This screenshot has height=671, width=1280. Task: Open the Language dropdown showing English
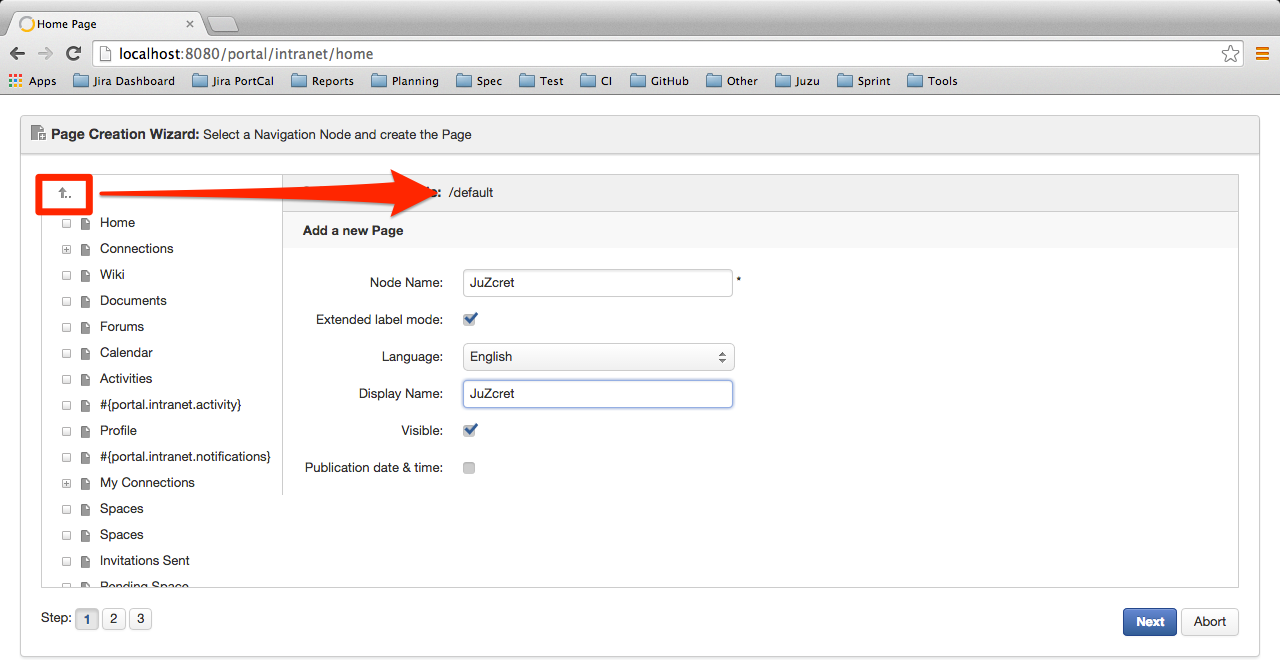coord(599,357)
